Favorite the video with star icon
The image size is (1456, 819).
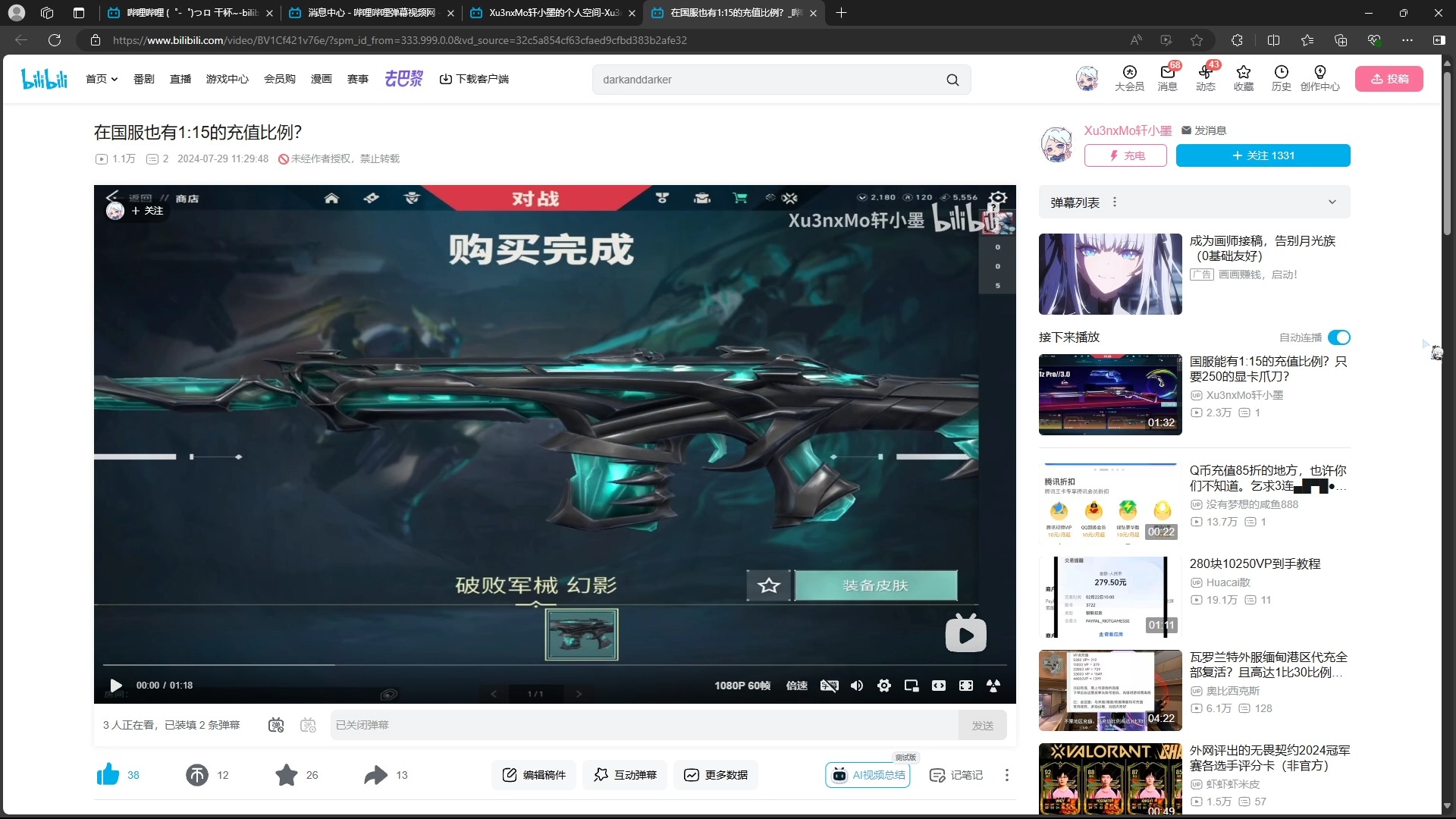[x=287, y=775]
